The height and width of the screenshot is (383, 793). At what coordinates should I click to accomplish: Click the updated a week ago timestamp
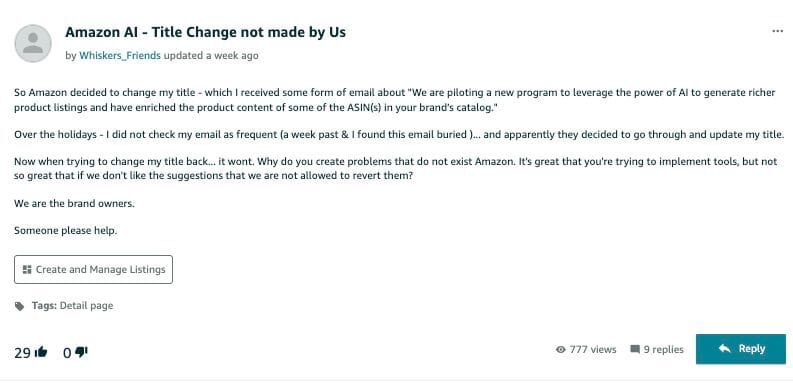point(211,56)
